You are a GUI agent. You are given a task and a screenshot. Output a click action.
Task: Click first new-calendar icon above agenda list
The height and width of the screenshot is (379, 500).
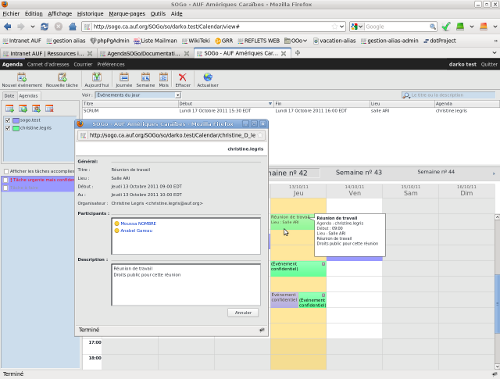point(9,109)
